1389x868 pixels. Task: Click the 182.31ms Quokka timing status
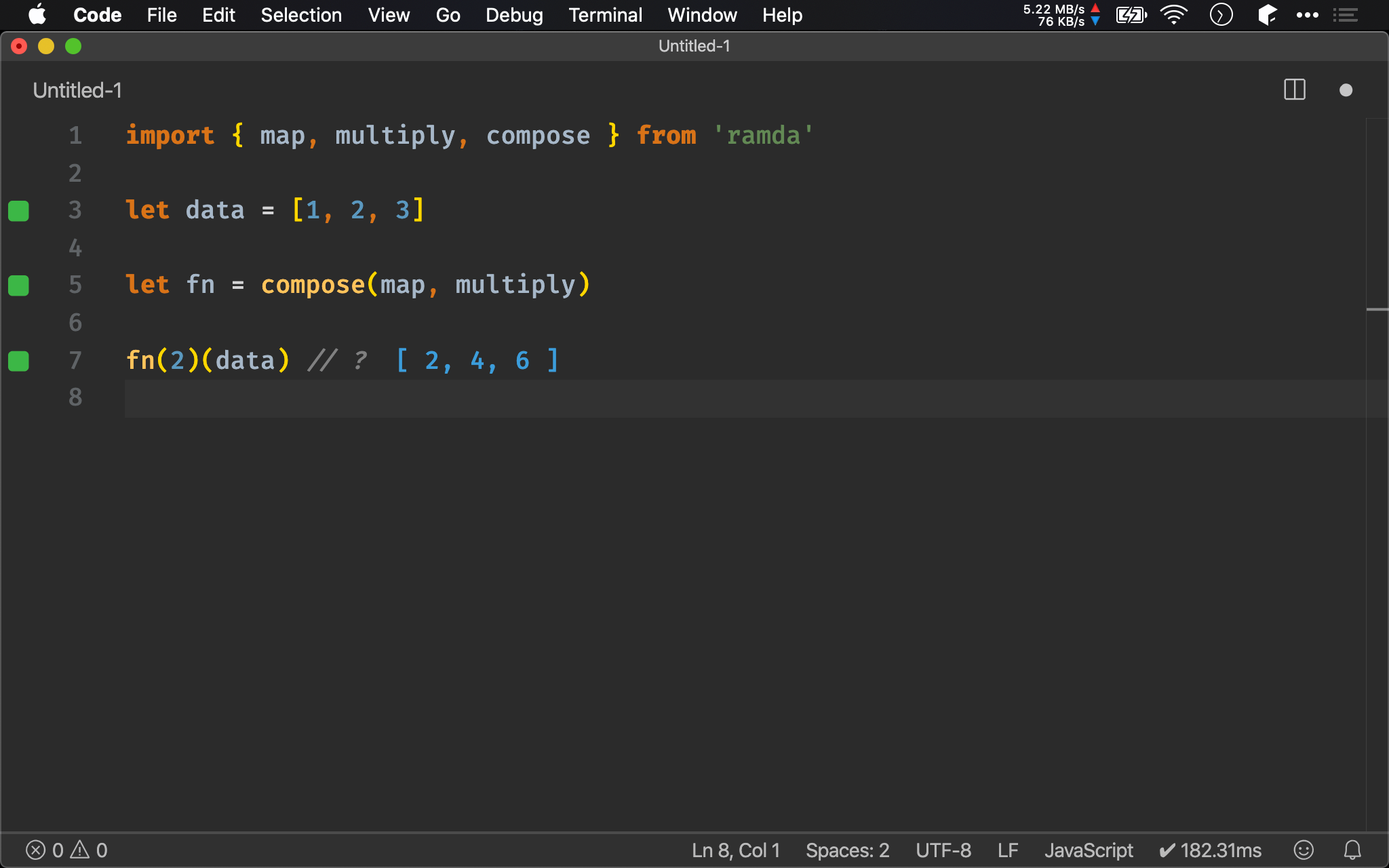coord(1211,850)
